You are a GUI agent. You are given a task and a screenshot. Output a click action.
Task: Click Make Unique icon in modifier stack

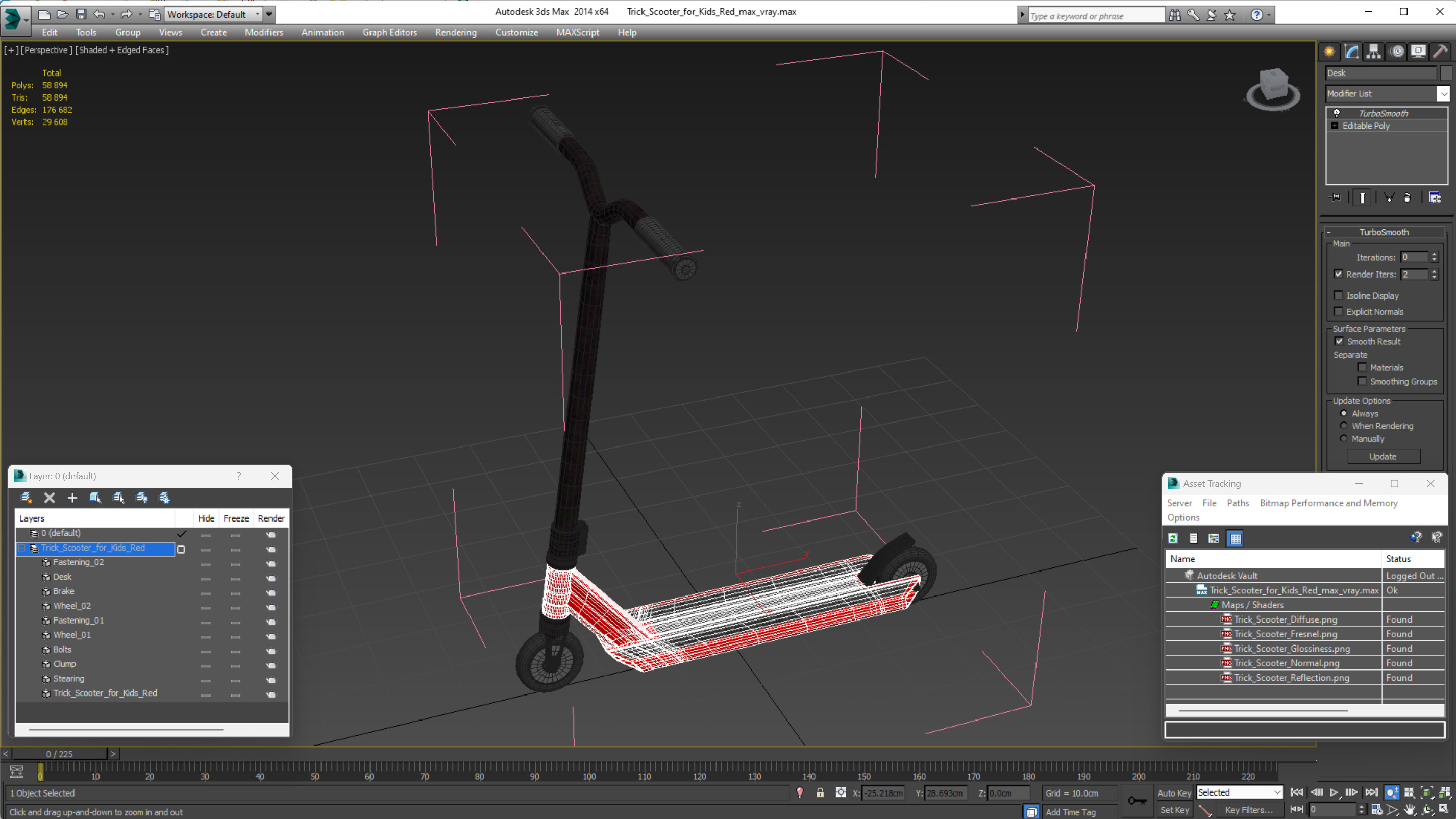click(x=1389, y=197)
